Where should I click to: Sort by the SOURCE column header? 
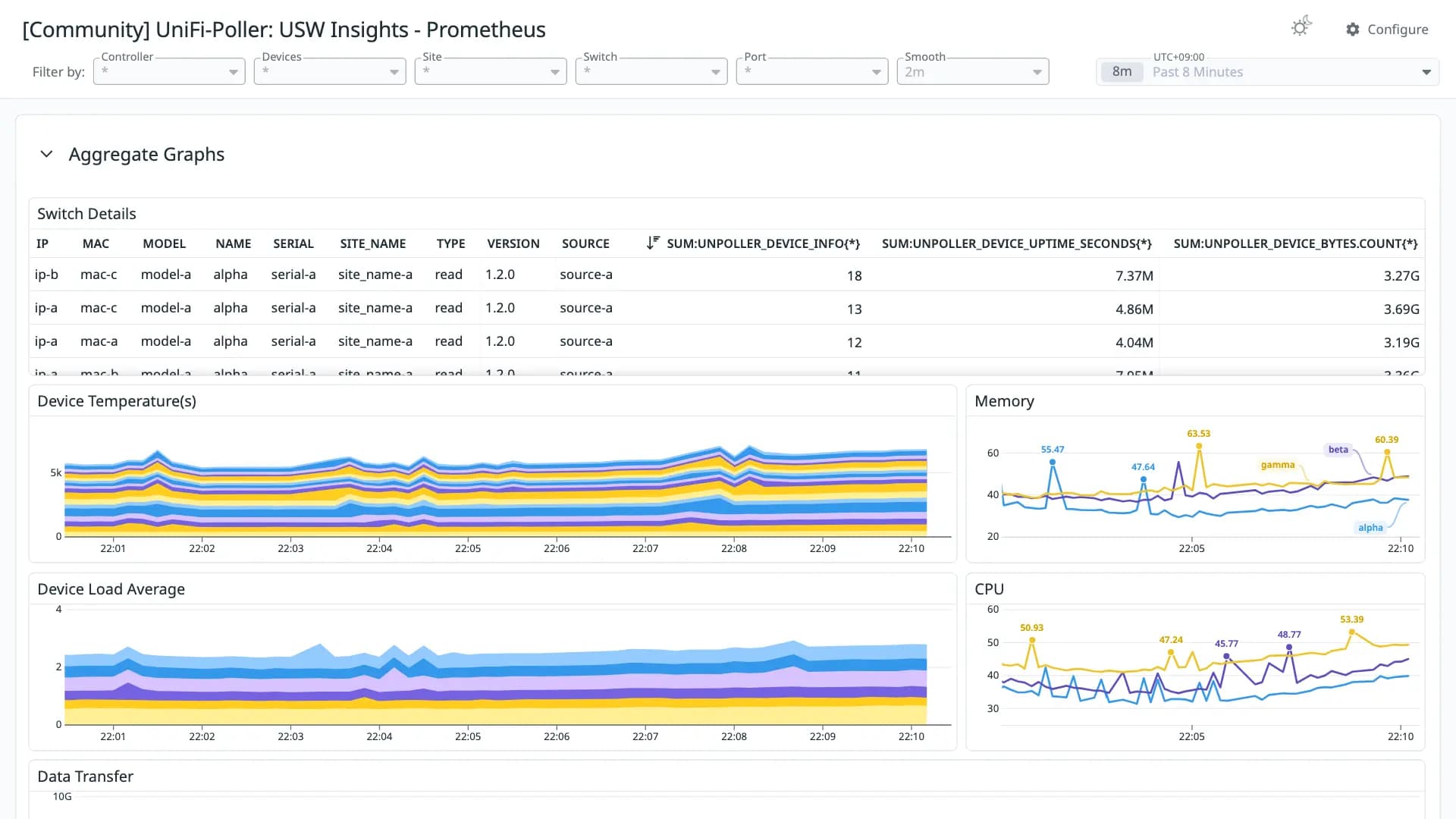tap(585, 243)
